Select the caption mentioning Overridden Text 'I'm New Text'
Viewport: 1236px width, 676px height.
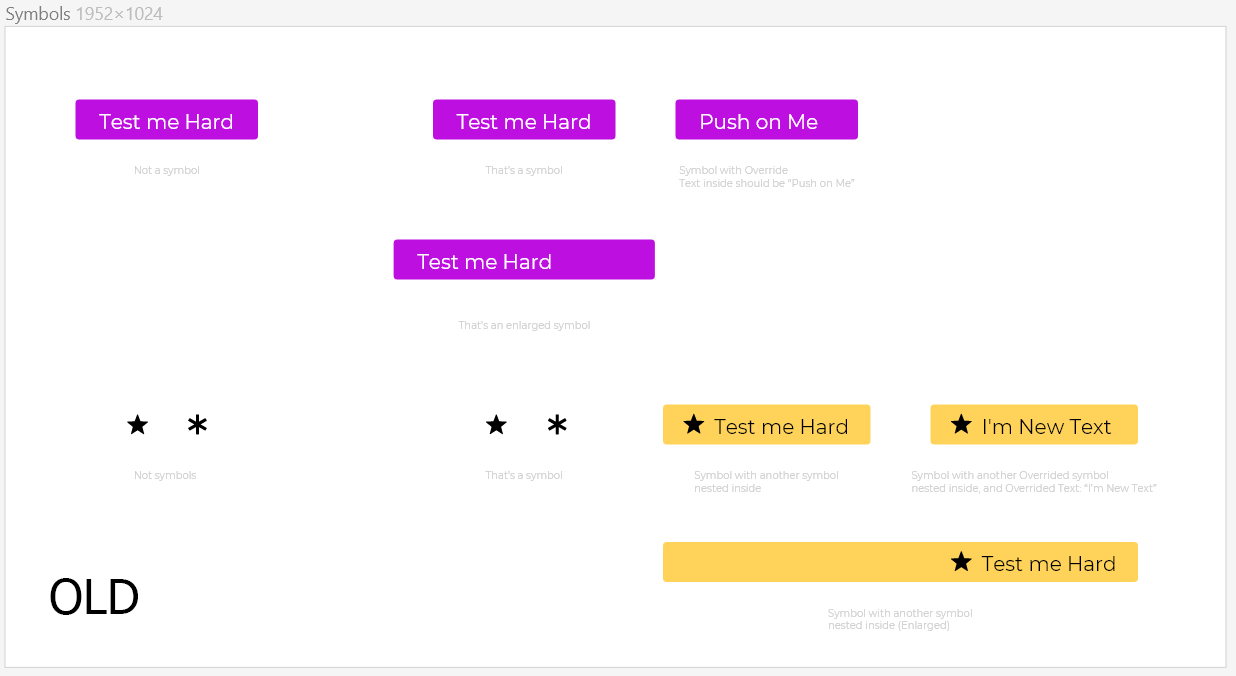pos(1034,482)
